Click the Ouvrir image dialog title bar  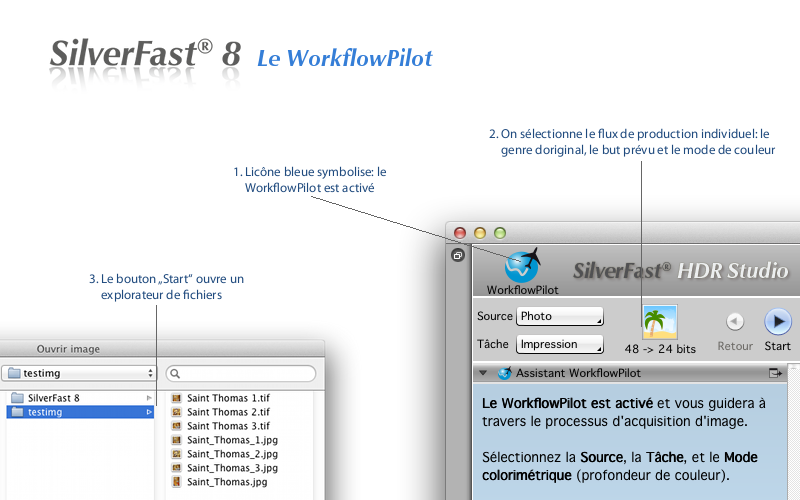(162, 349)
